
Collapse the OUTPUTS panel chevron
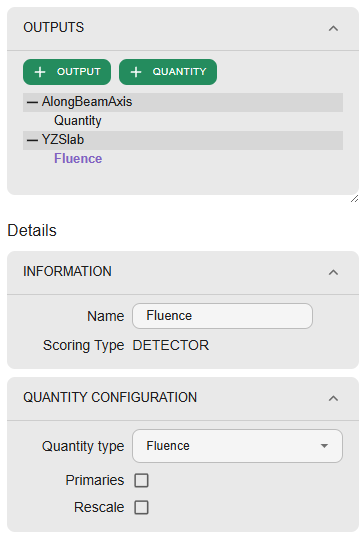tap(333, 28)
